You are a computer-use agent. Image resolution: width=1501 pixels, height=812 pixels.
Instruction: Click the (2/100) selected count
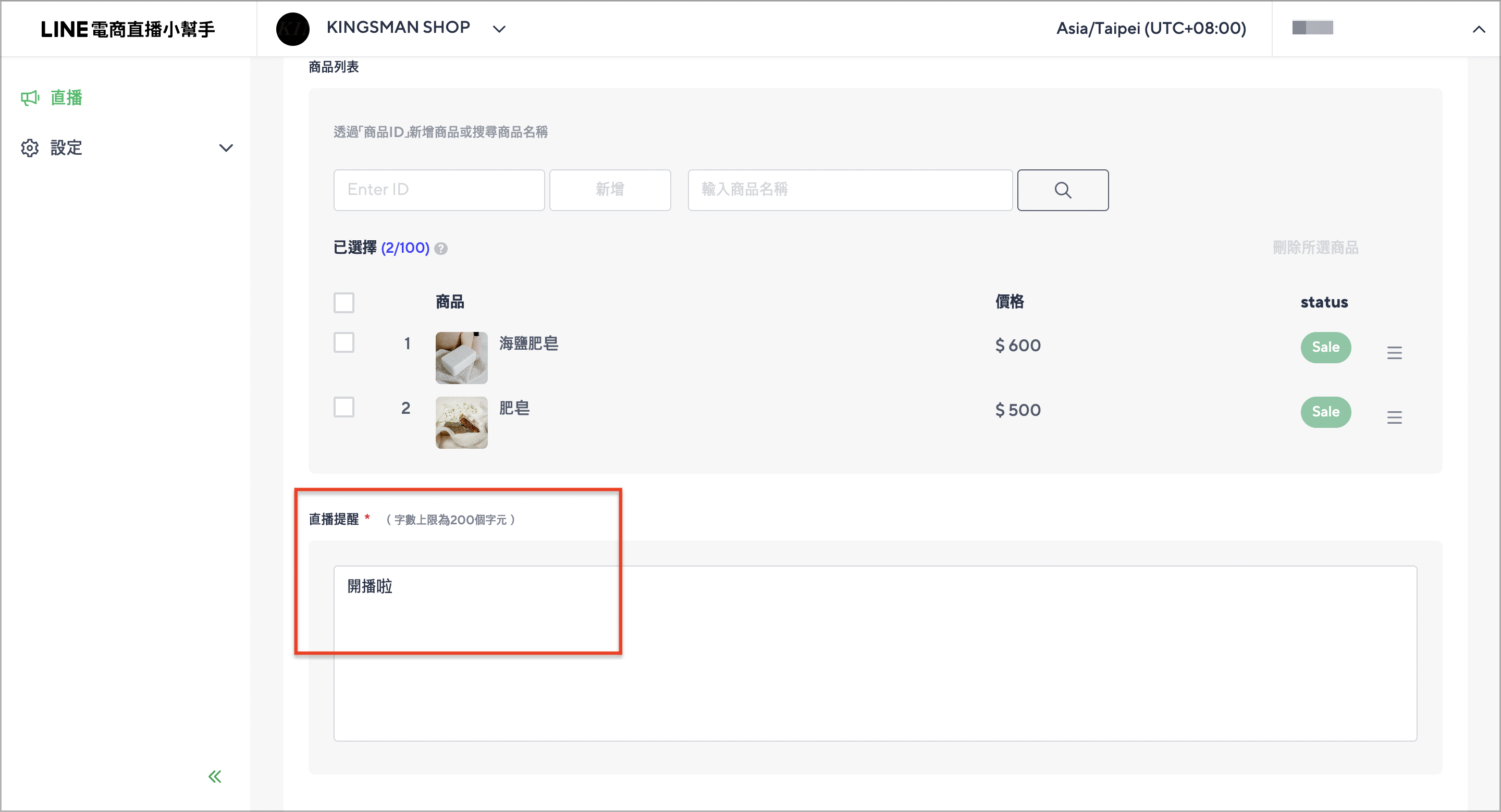tap(405, 248)
